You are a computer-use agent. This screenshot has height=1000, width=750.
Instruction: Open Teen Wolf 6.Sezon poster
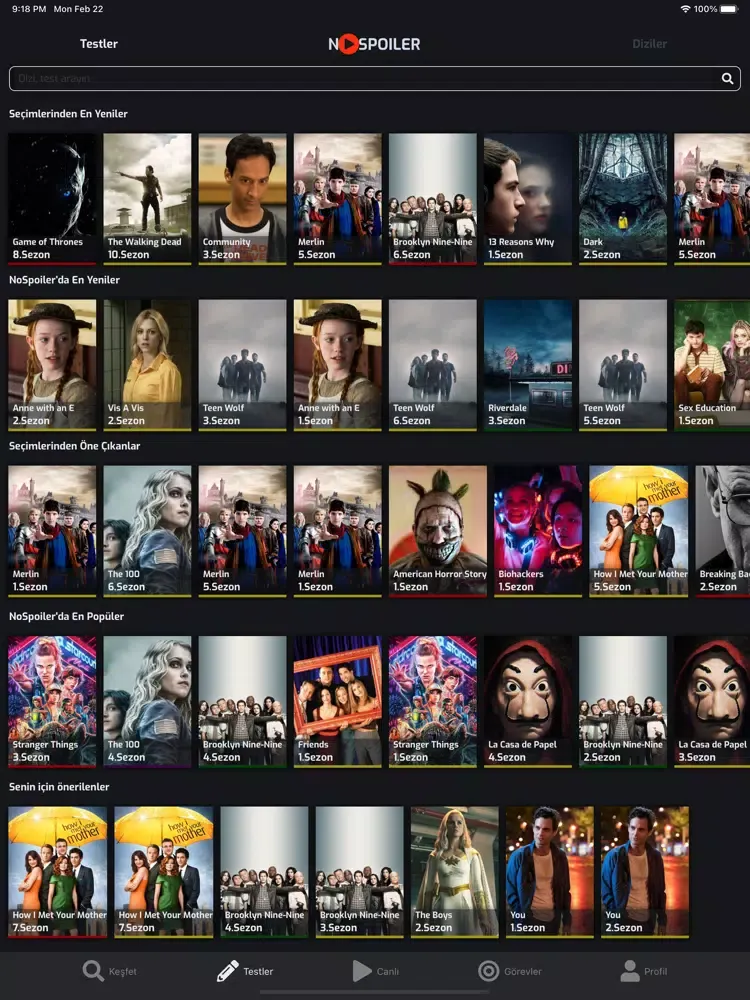(433, 365)
